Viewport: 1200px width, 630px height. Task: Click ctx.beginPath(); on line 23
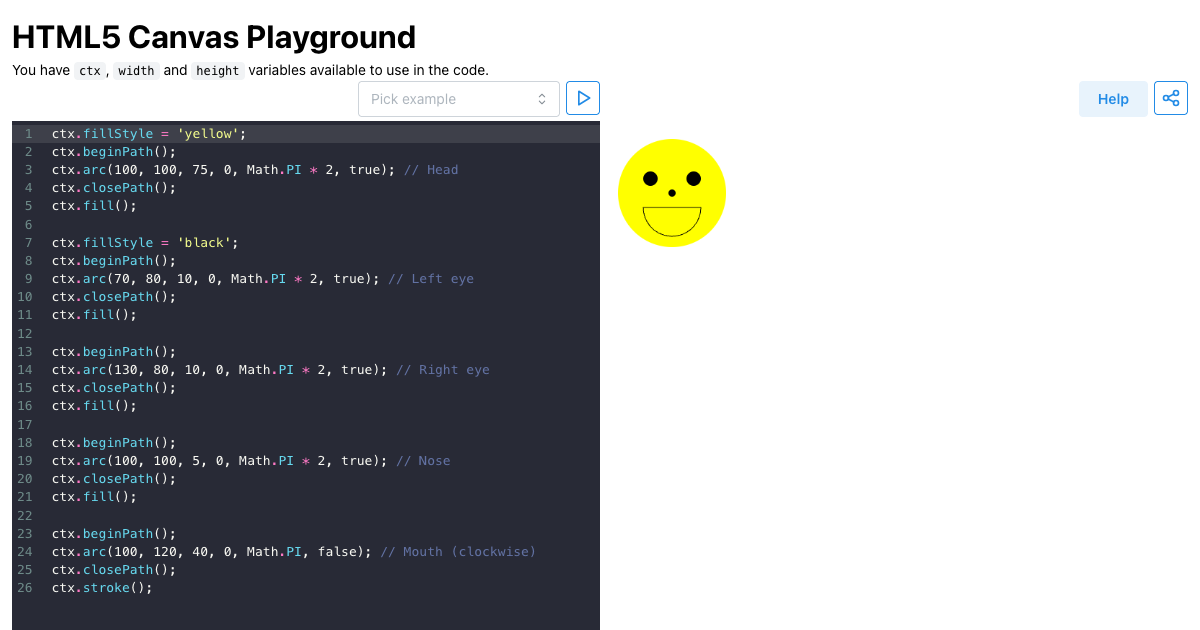[x=114, y=534]
